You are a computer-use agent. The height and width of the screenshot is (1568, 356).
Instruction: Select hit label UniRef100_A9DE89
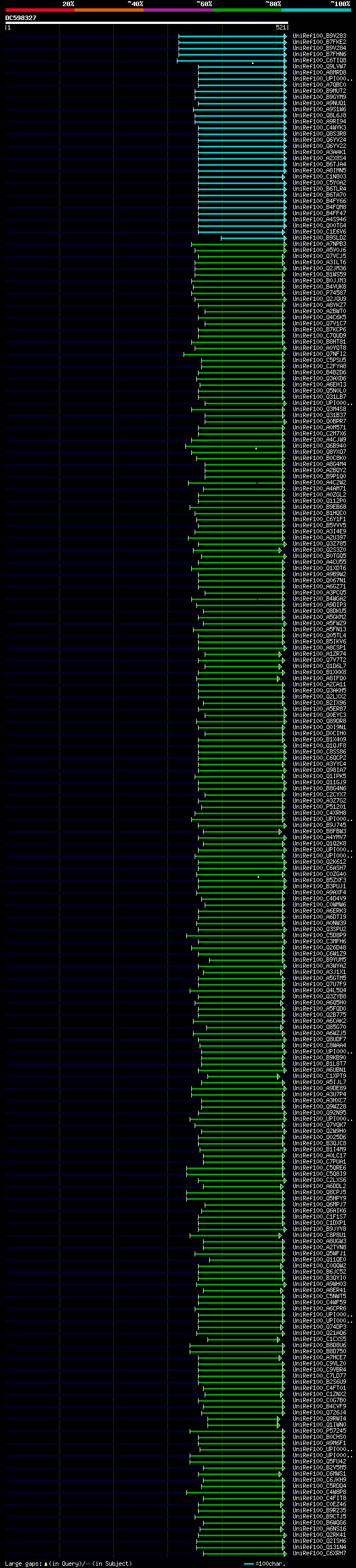point(319,1088)
